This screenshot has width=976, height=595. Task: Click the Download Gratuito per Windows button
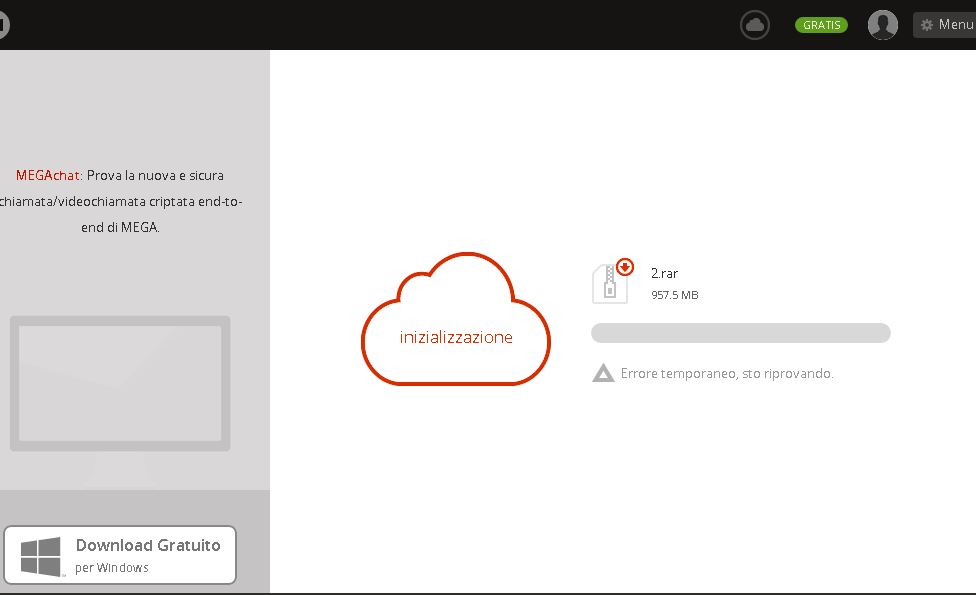(120, 555)
